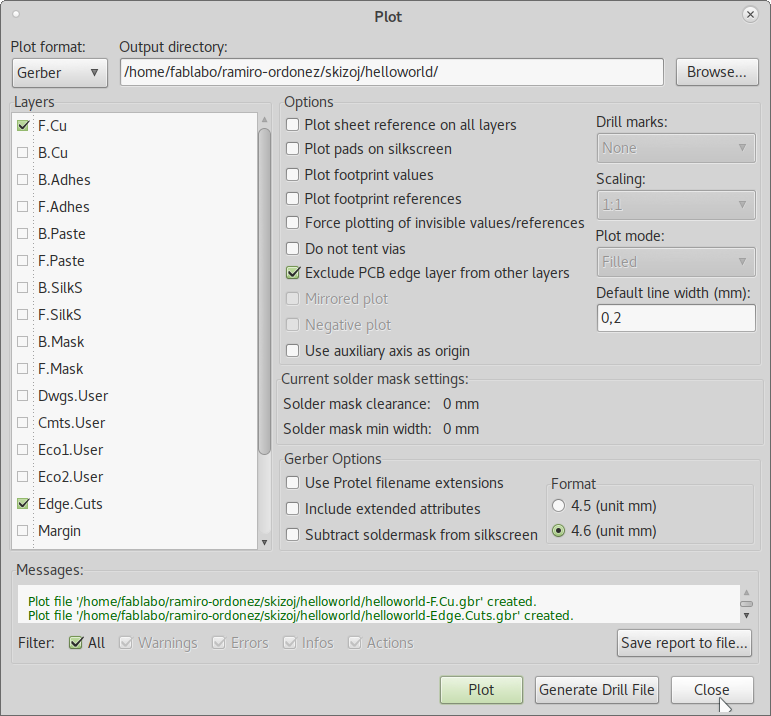Select the F.Mask layer checkbox
The height and width of the screenshot is (716, 771).
(23, 369)
